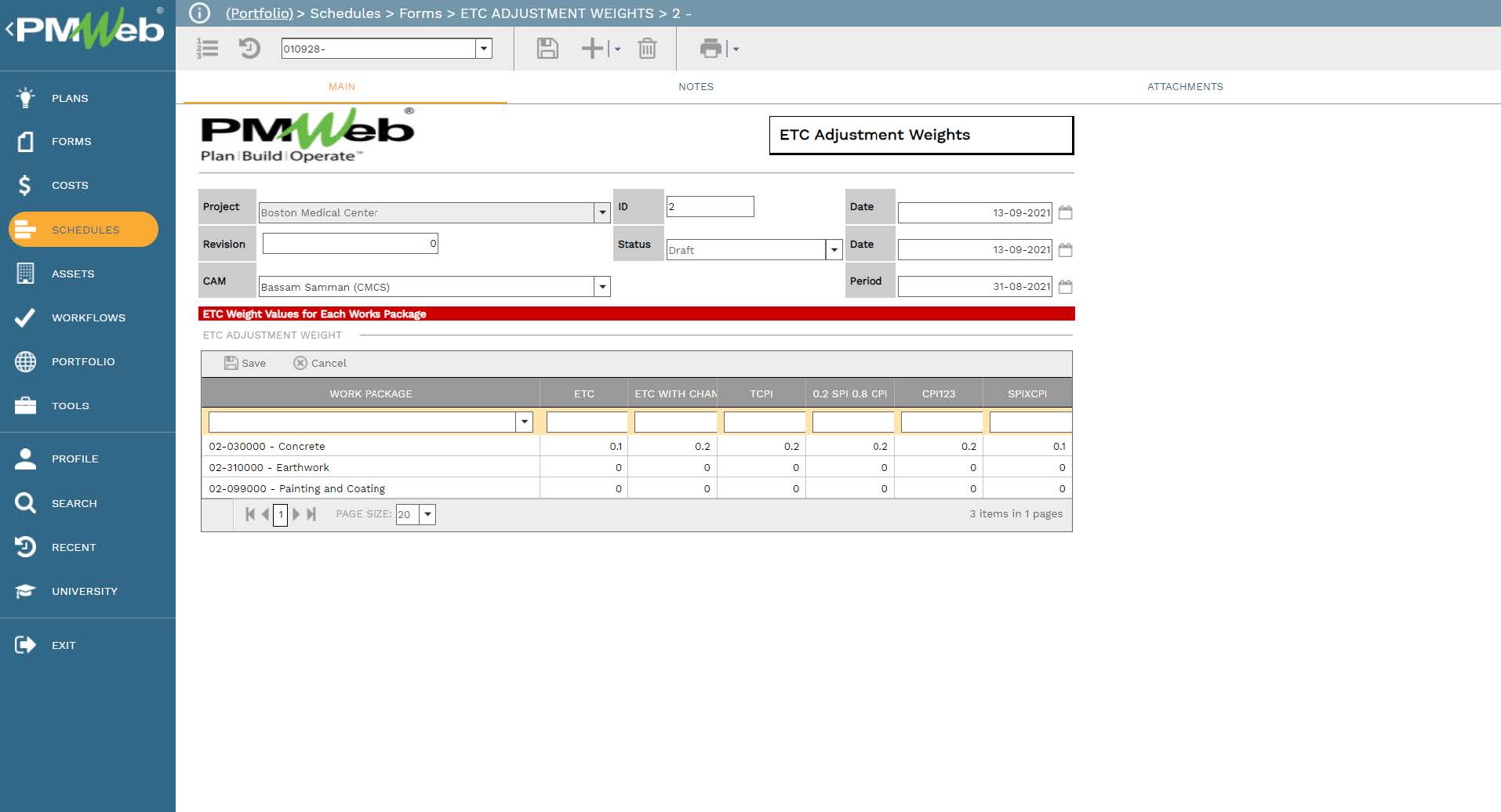Click the history clock toolbar icon
The image size is (1501, 812).
coord(249,49)
